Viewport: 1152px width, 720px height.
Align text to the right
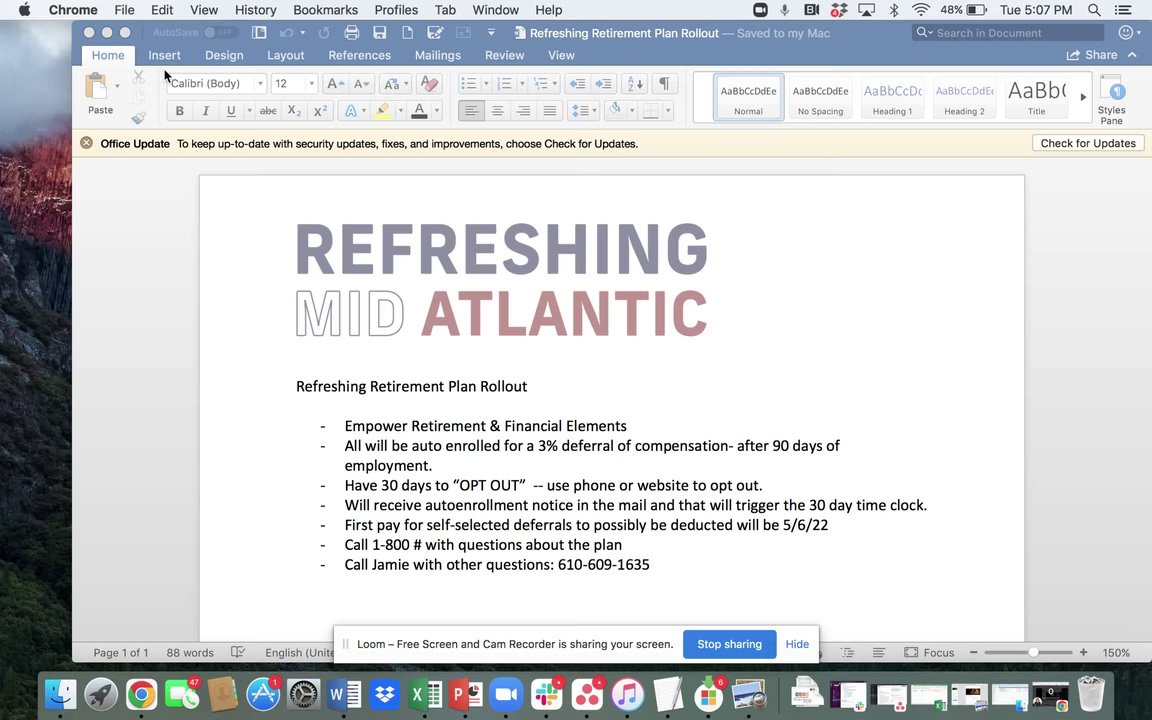pyautogui.click(x=524, y=111)
